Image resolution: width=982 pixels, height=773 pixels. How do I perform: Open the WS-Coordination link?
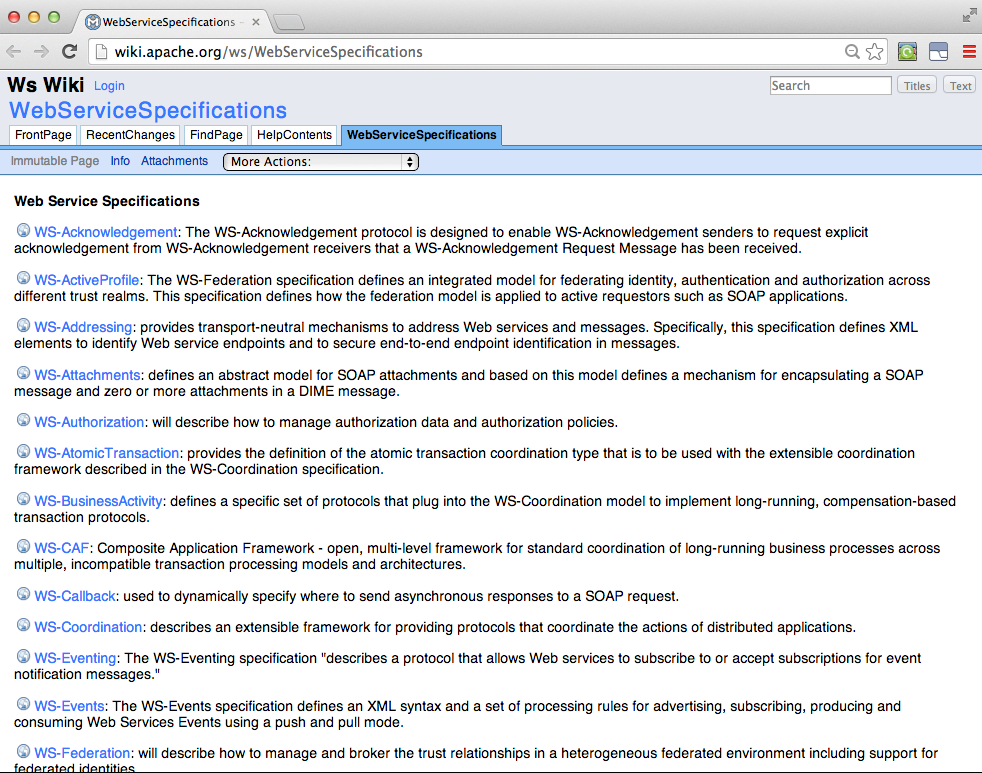point(88,627)
